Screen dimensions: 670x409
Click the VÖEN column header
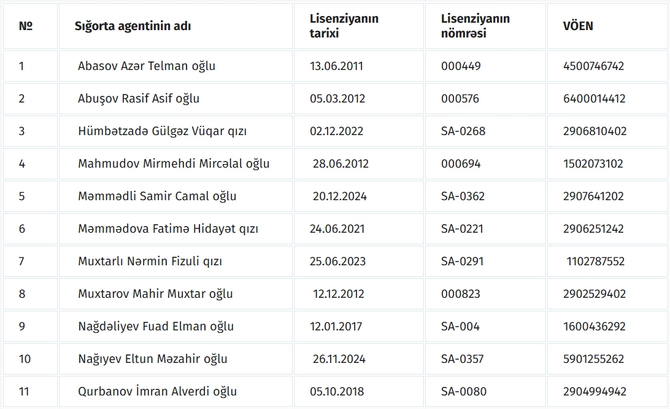pos(578,26)
